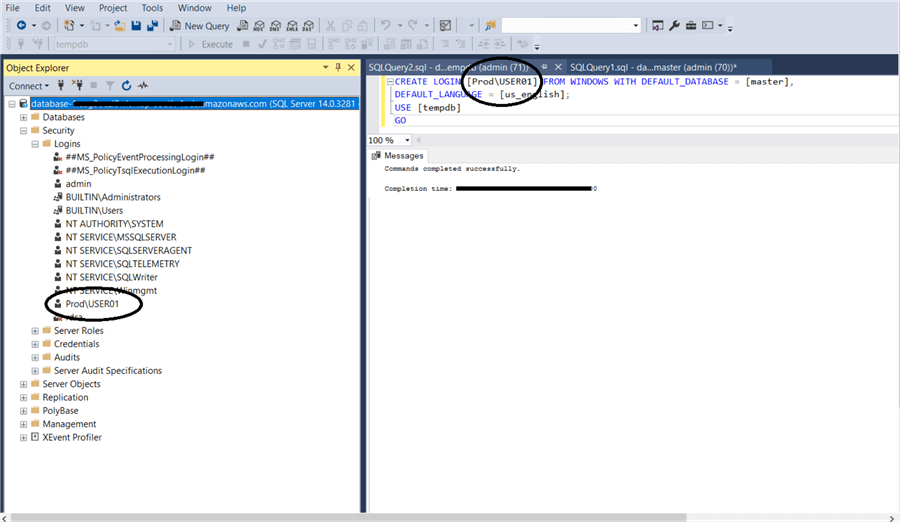Click the Save All icon
The height and width of the screenshot is (522, 900).
153,25
